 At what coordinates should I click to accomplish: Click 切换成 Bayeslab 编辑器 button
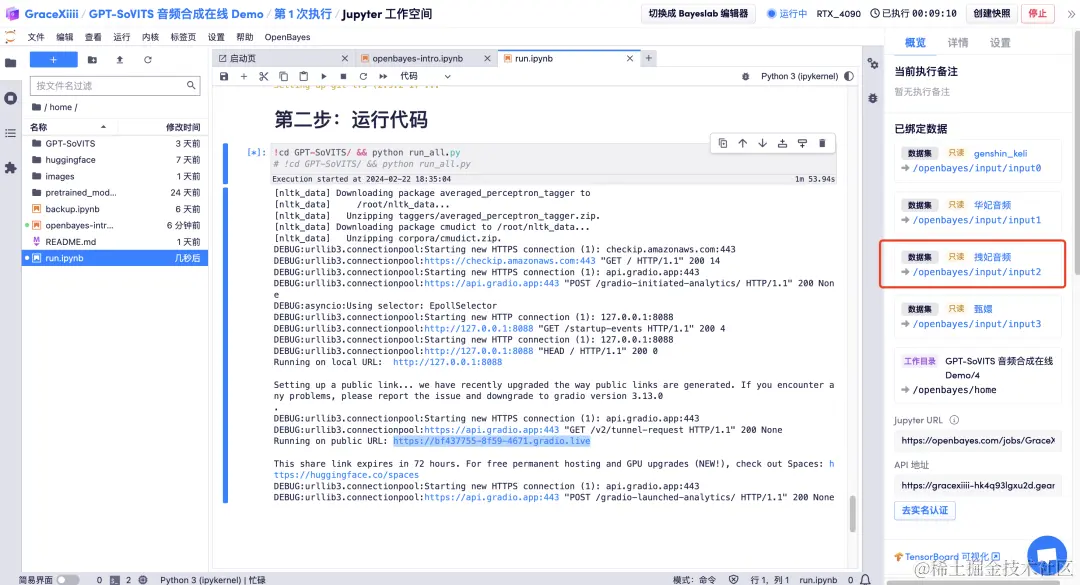click(698, 14)
